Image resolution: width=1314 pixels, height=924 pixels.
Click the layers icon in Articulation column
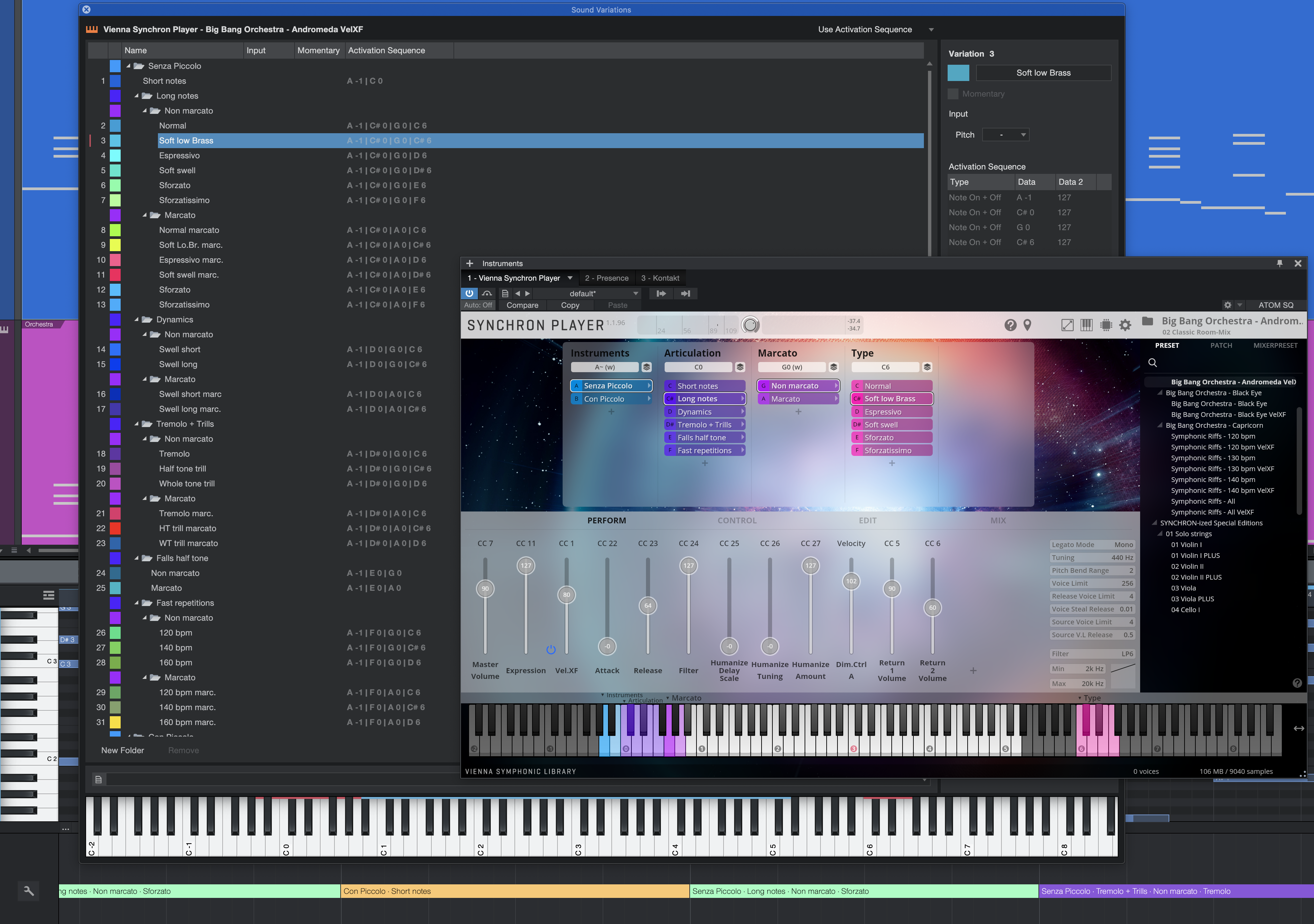point(740,367)
